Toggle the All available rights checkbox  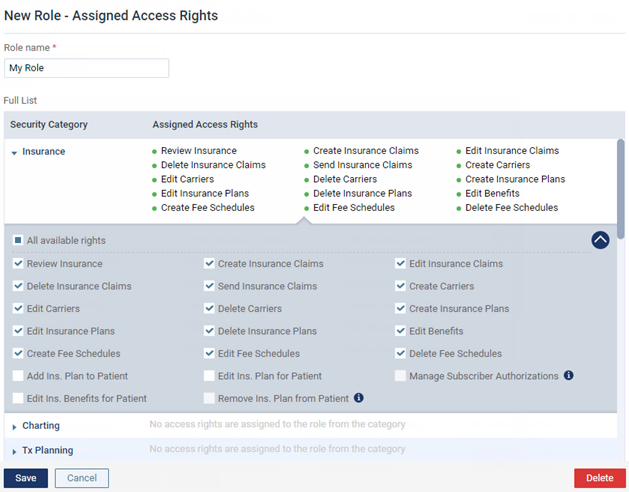19,241
